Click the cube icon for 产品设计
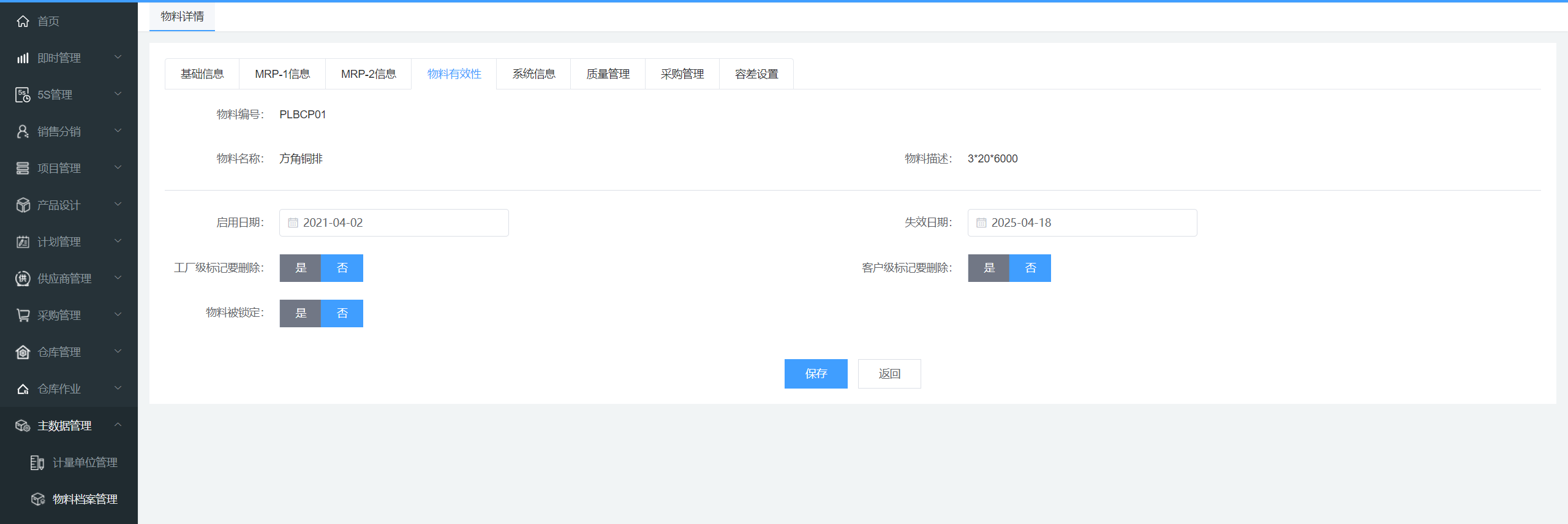Screen dimensions: 1568x524 point(23,205)
